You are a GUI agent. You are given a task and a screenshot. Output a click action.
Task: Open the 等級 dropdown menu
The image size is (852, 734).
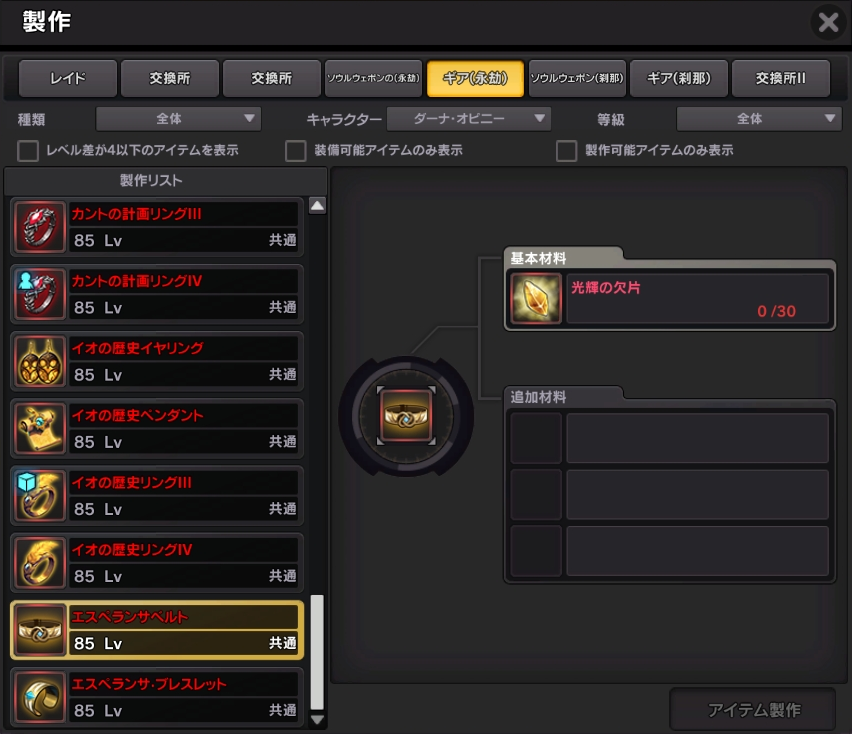point(759,118)
